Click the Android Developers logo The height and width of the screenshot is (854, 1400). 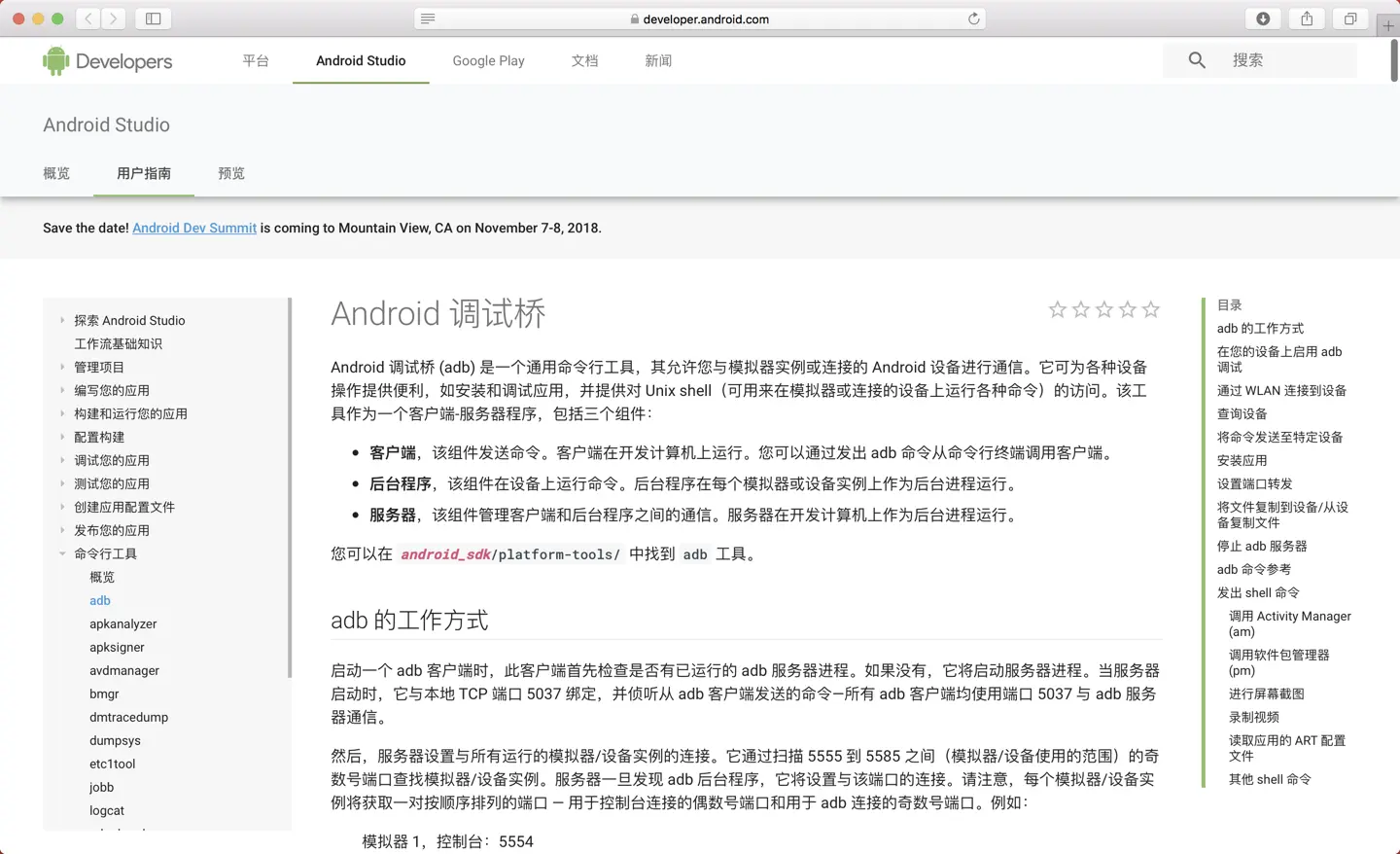pos(108,61)
